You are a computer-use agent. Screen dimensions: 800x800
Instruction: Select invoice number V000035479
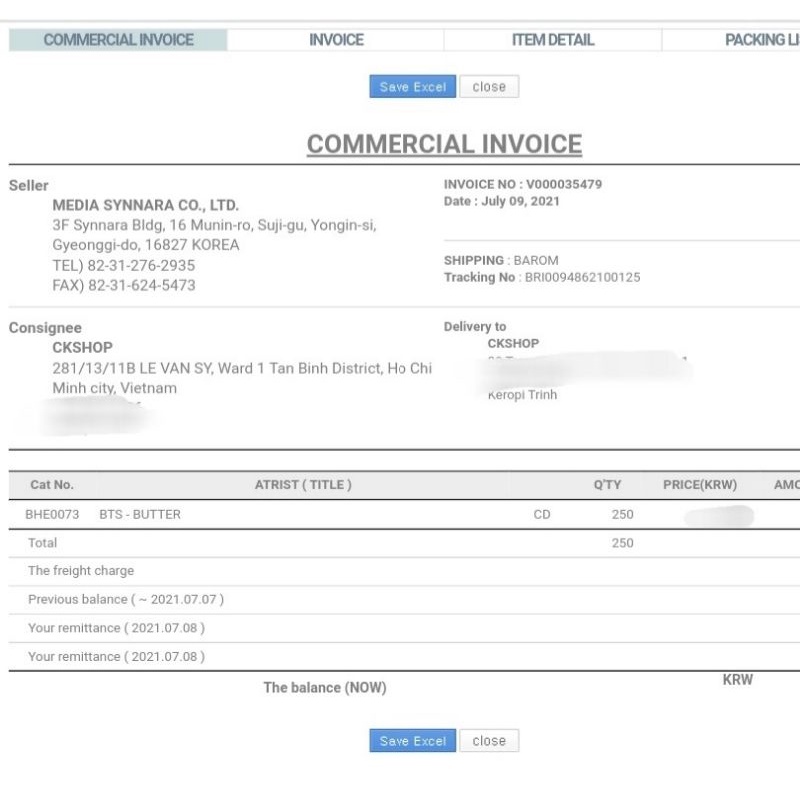pos(564,184)
